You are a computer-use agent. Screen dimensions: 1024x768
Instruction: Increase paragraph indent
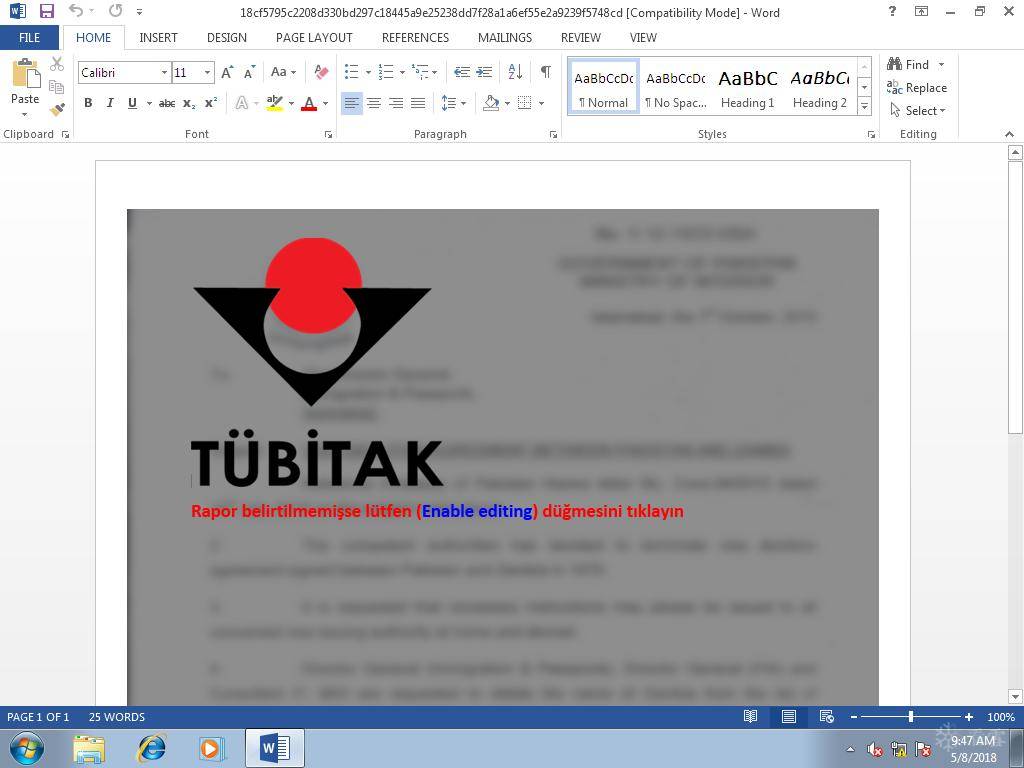pyautogui.click(x=484, y=72)
